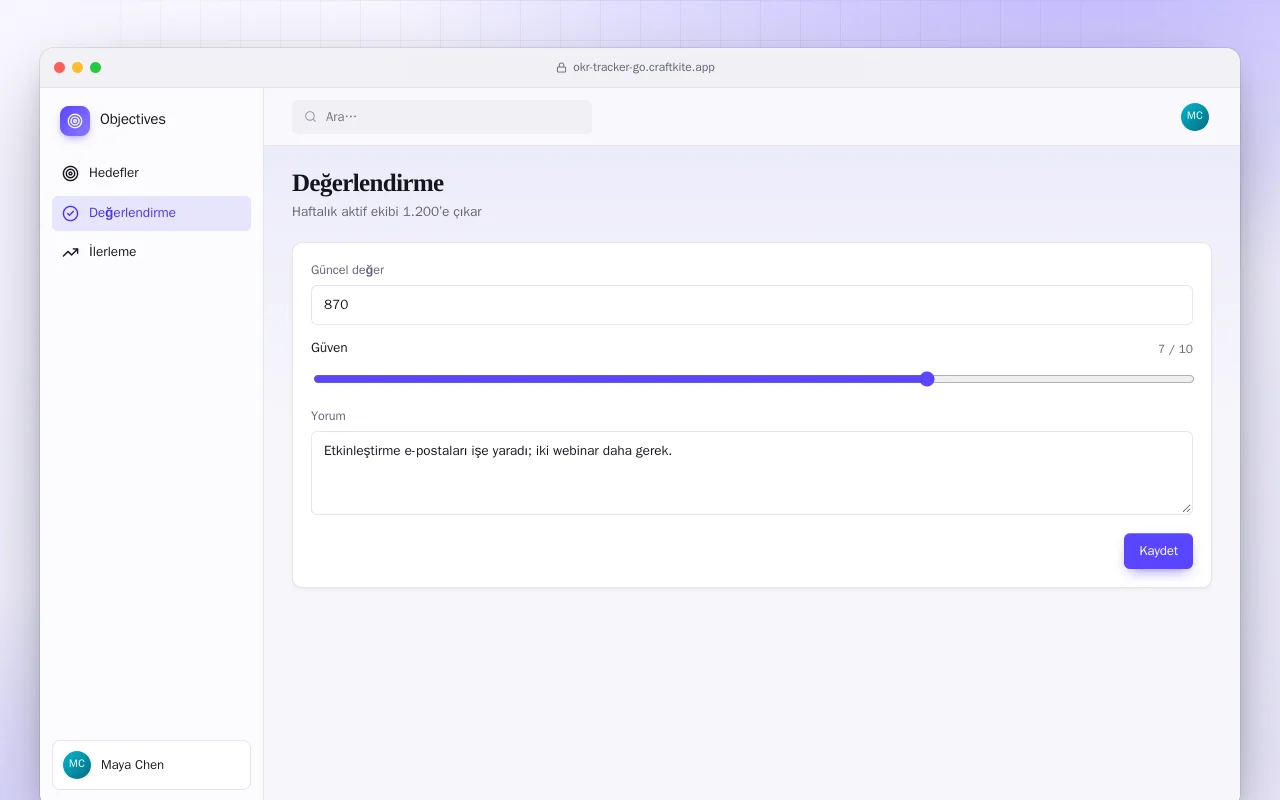Click the Değerlendirme checkmark circle icon
The width and height of the screenshot is (1280, 800).
click(70, 213)
